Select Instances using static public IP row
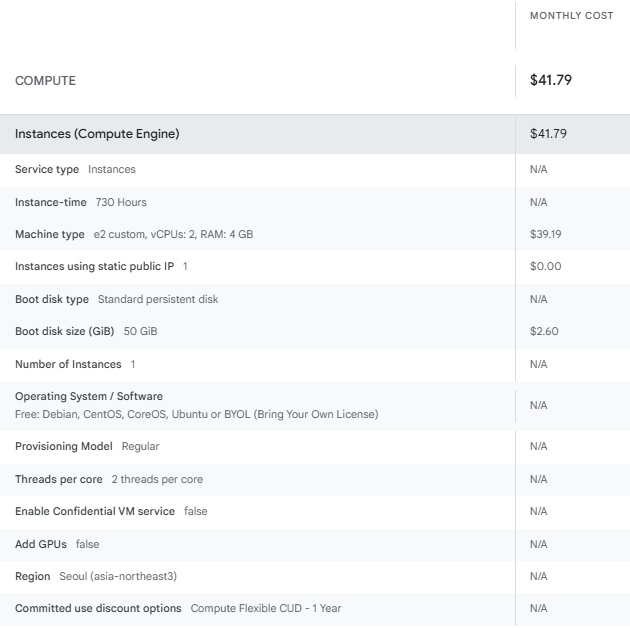Viewport: 630px width, 628px height. coord(315,266)
